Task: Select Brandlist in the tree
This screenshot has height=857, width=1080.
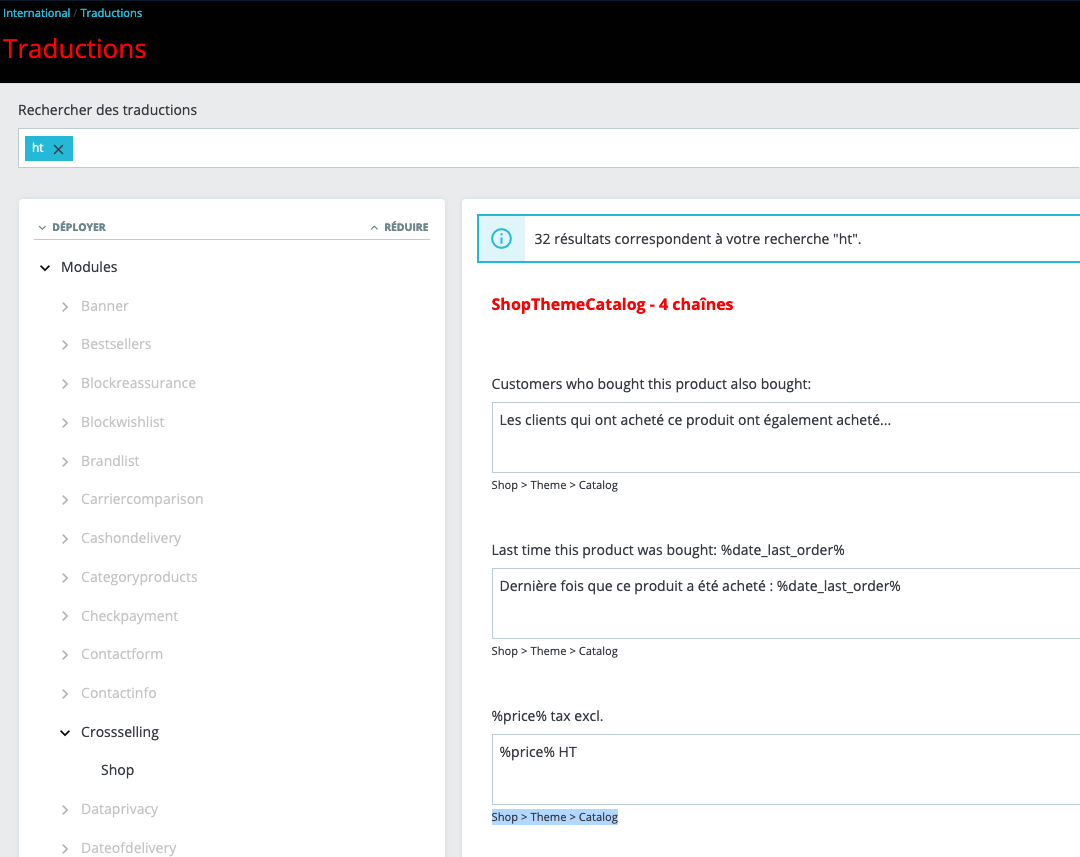Action: click(x=110, y=461)
